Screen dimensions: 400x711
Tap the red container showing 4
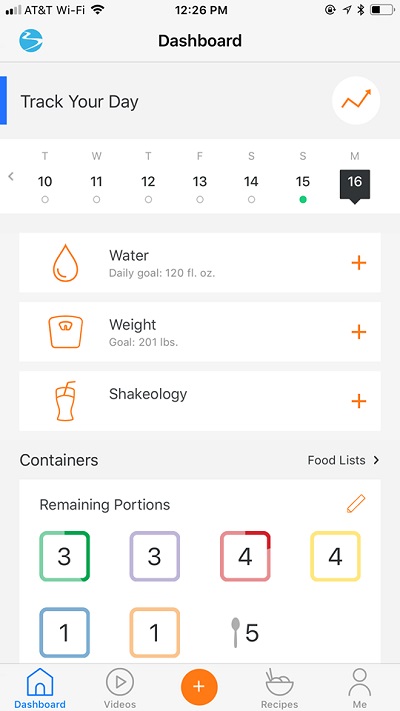point(245,556)
